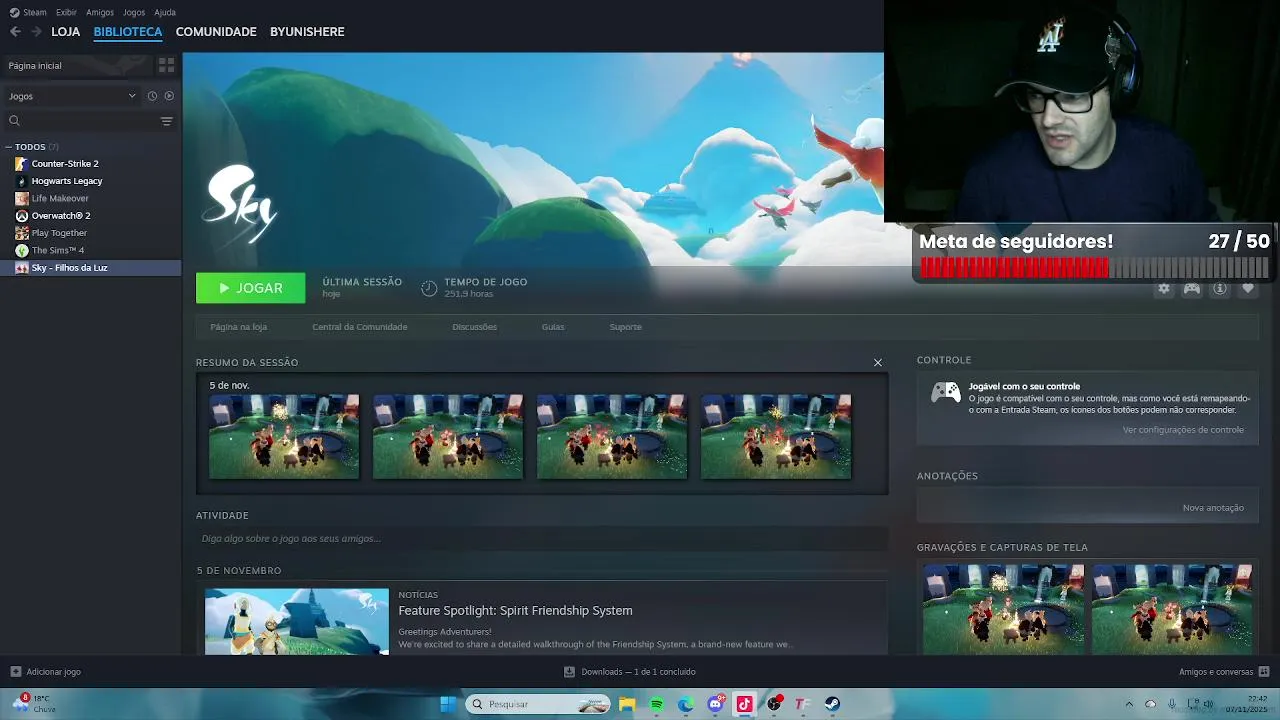This screenshot has height=720, width=1280.
Task: Click Nova anotação
Action: tap(1213, 508)
